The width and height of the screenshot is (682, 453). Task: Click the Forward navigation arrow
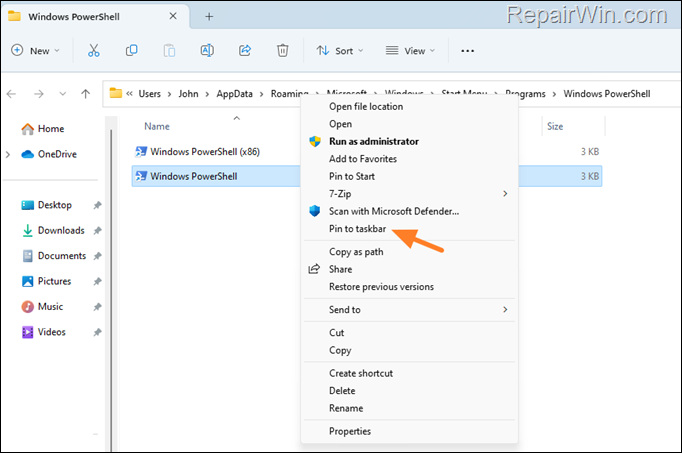[39, 94]
